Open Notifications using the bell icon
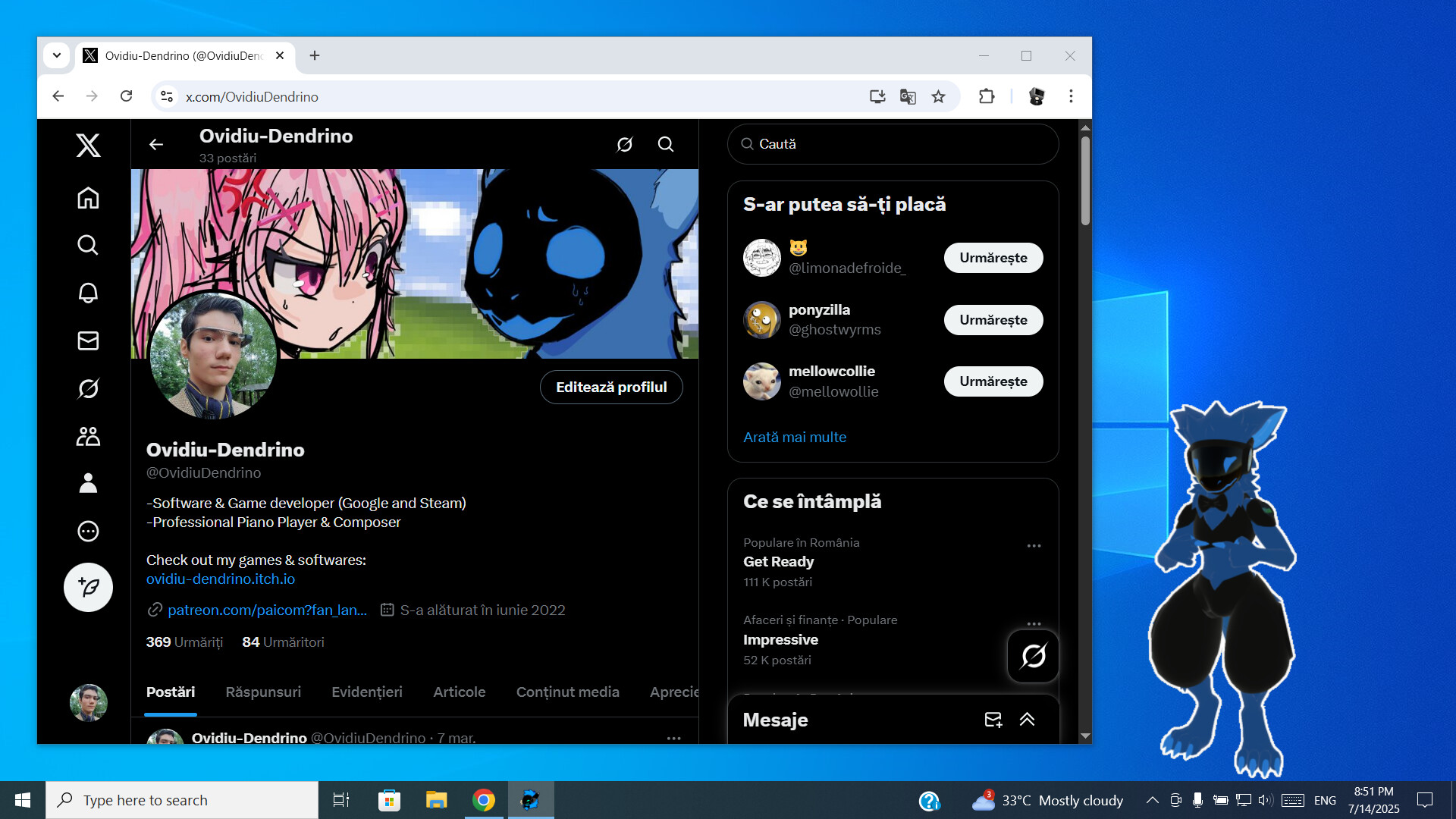 88,293
